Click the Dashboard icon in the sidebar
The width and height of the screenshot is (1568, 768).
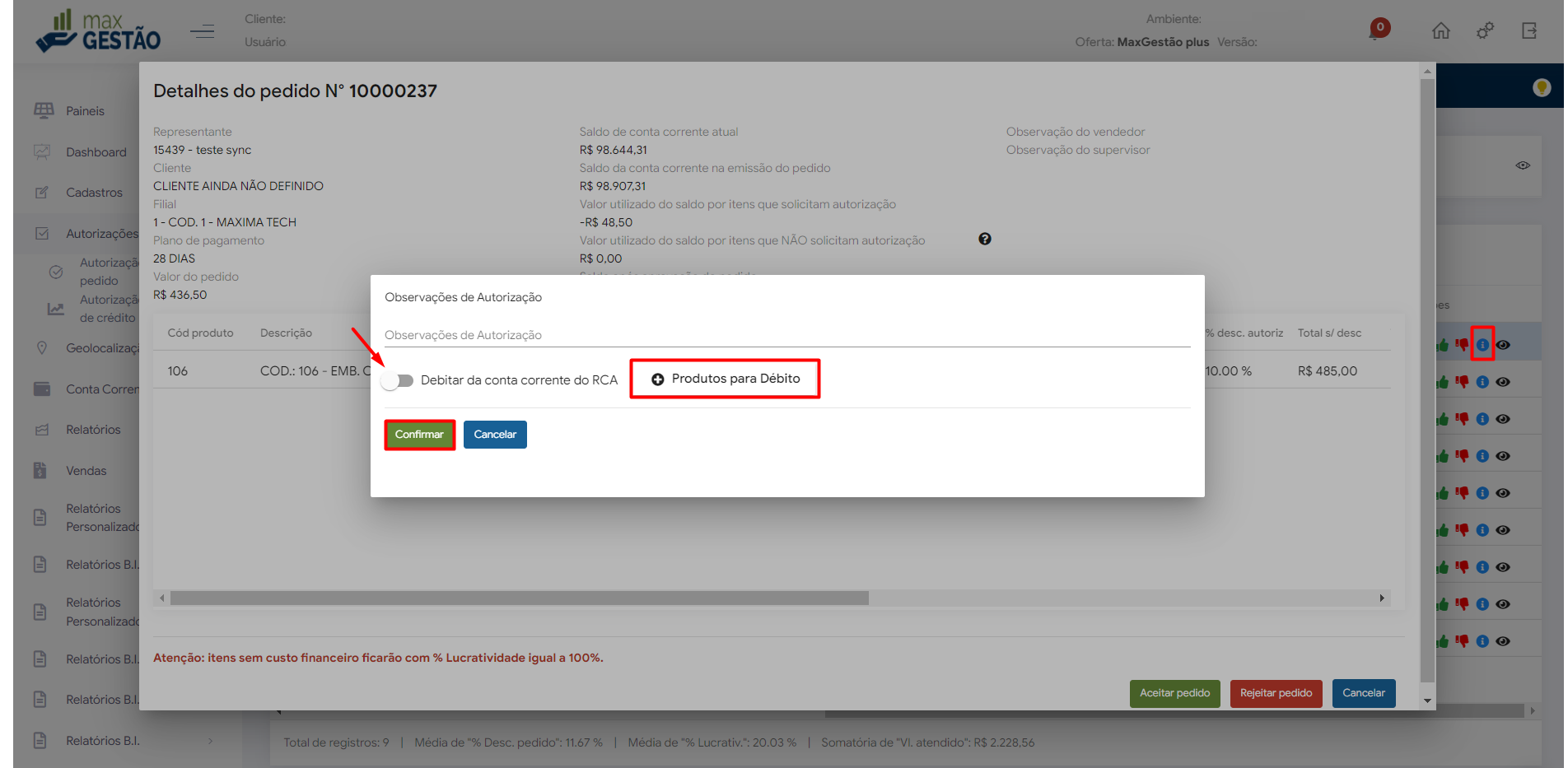tap(42, 151)
